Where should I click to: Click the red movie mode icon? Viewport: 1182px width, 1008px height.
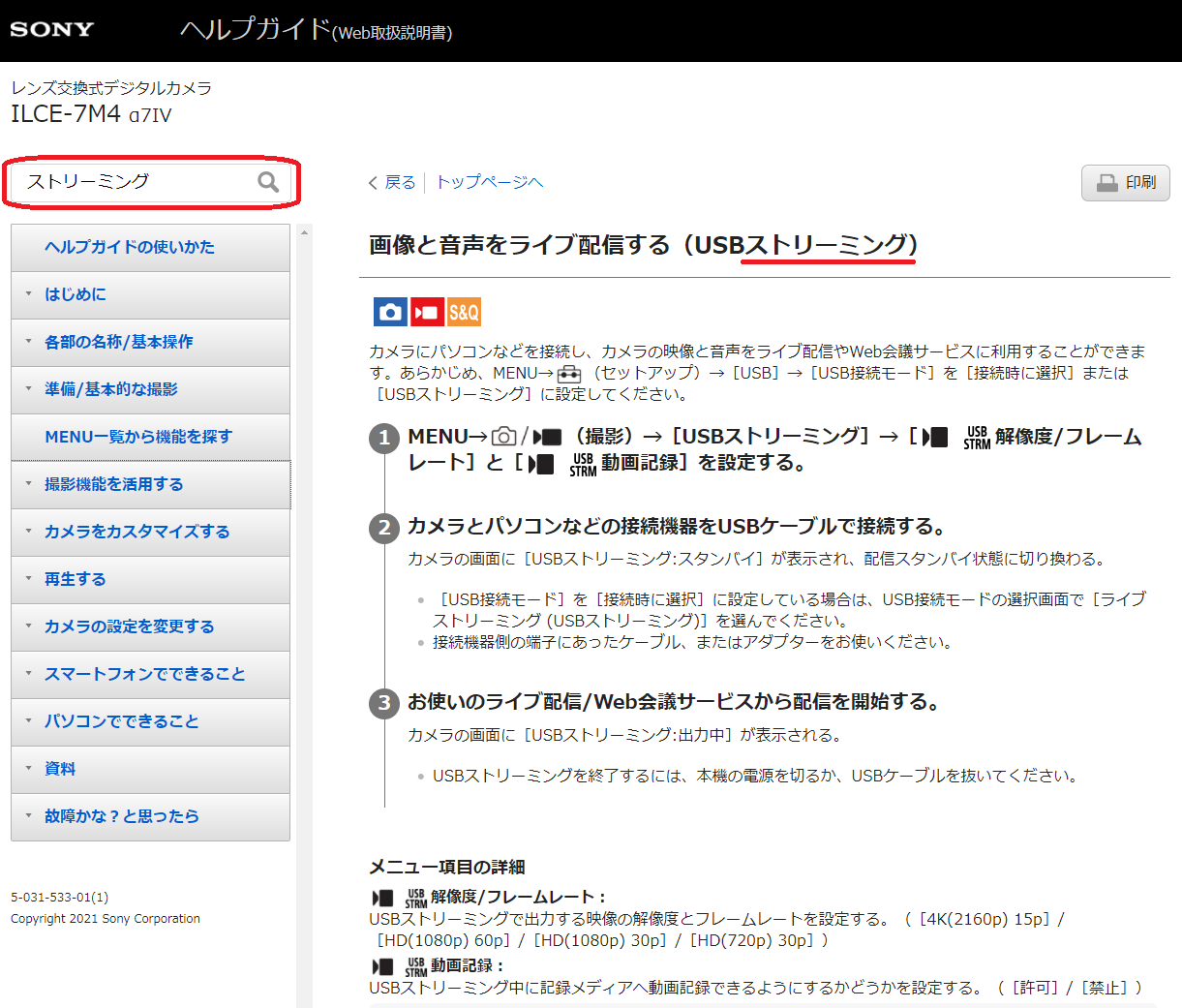tap(427, 312)
